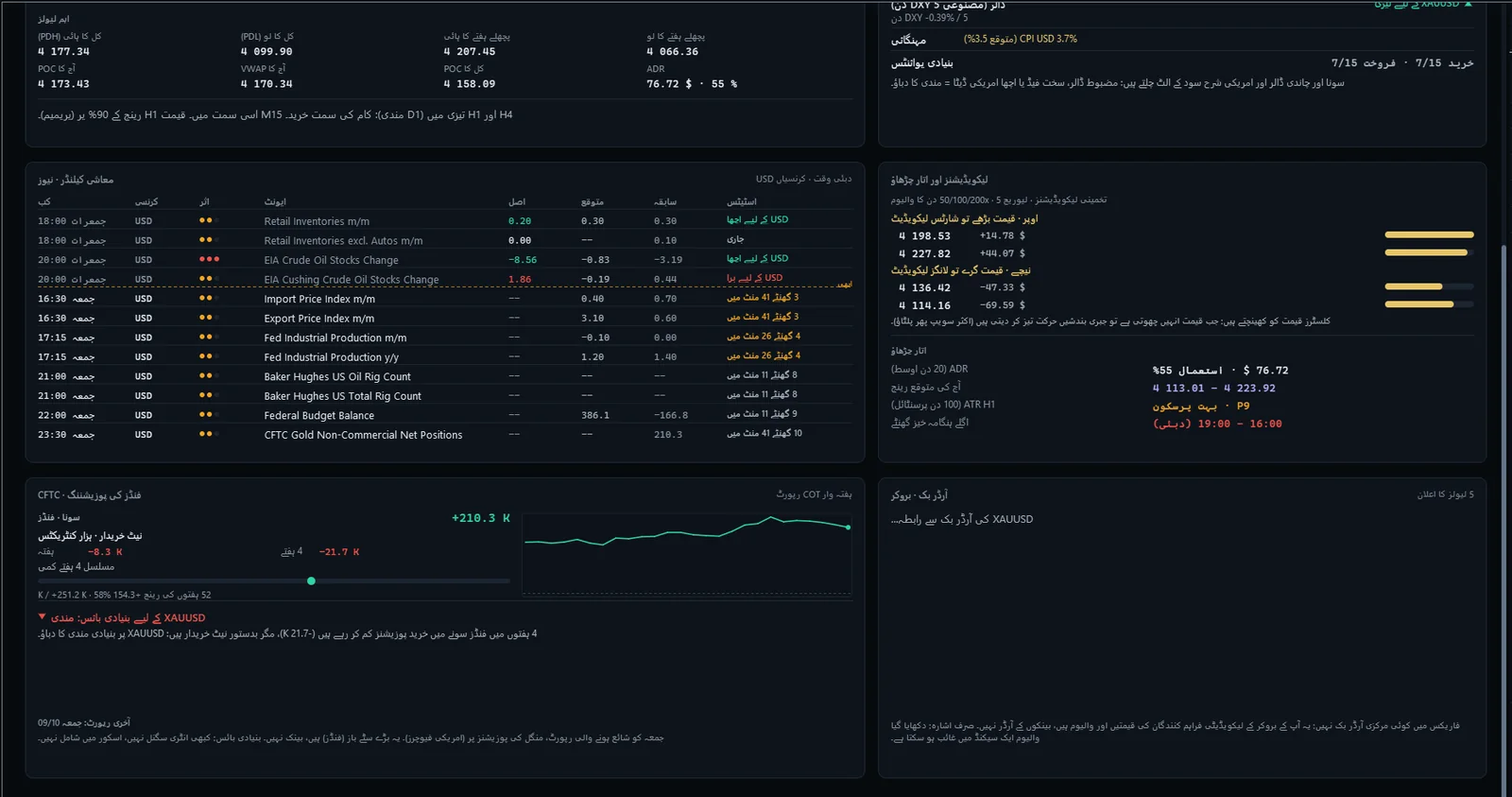Click the weekly change value -8.3 K
The height and width of the screenshot is (797, 1512).
coord(105,552)
